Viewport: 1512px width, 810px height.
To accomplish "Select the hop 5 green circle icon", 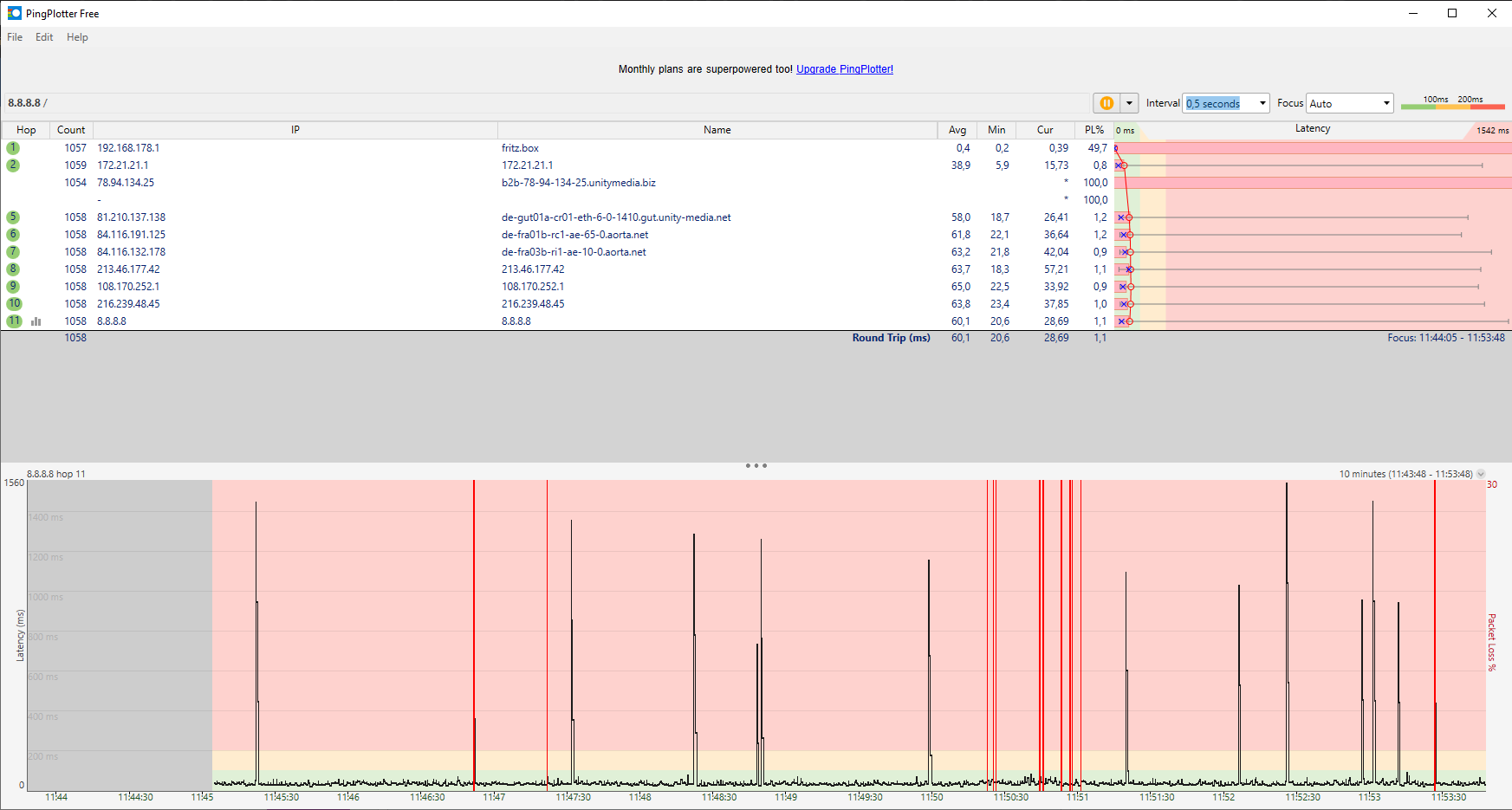I will coord(13,217).
